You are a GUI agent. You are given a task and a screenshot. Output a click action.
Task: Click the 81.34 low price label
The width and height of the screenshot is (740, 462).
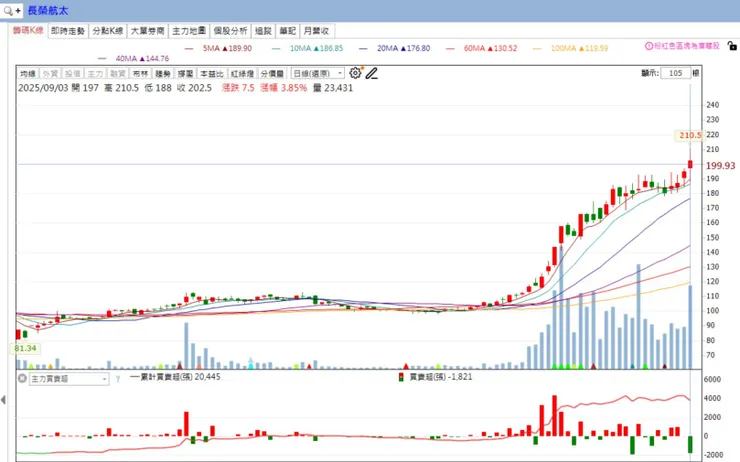(25, 348)
